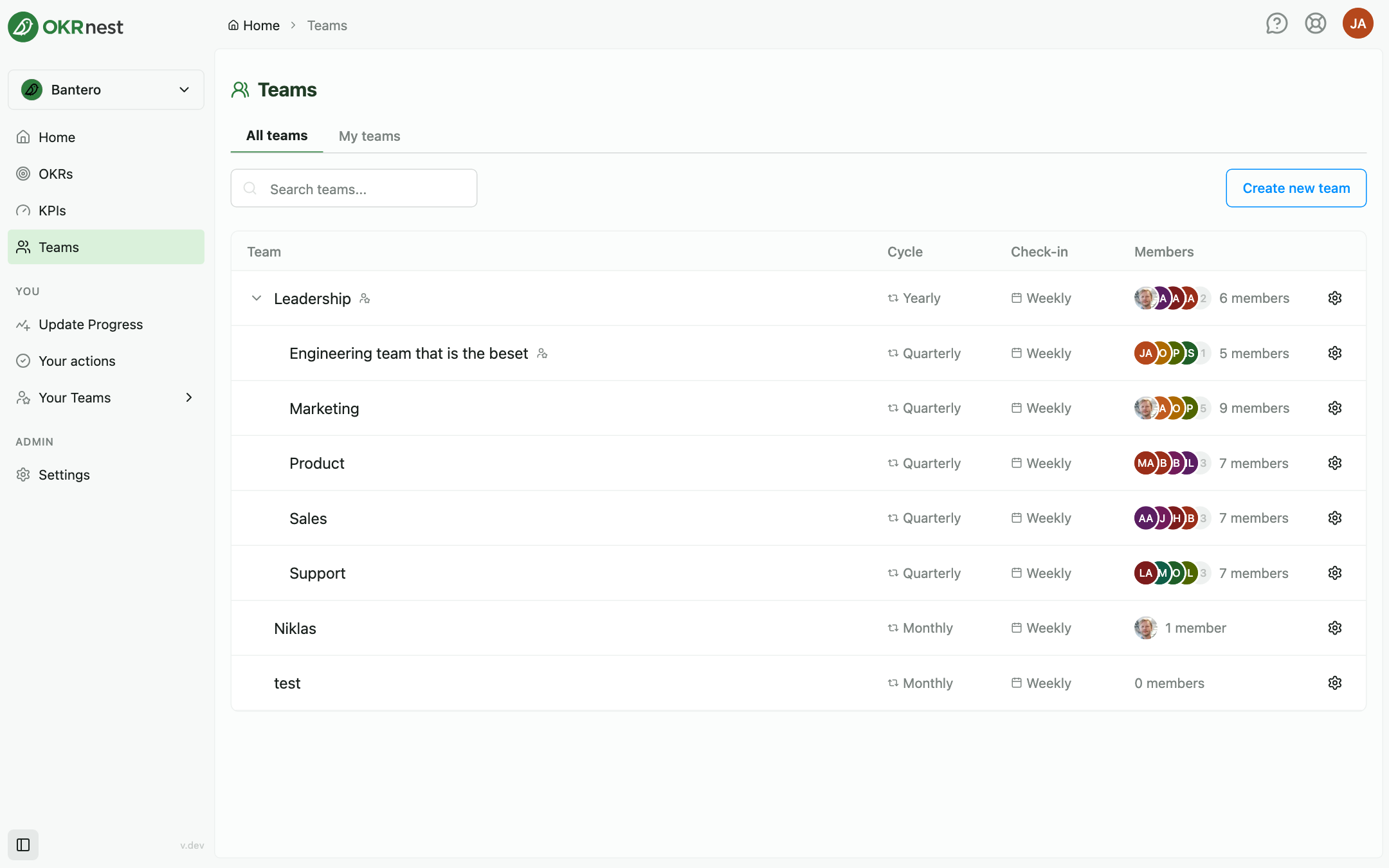Click the OKRnest logo
The width and height of the screenshot is (1389, 868).
pos(66,26)
